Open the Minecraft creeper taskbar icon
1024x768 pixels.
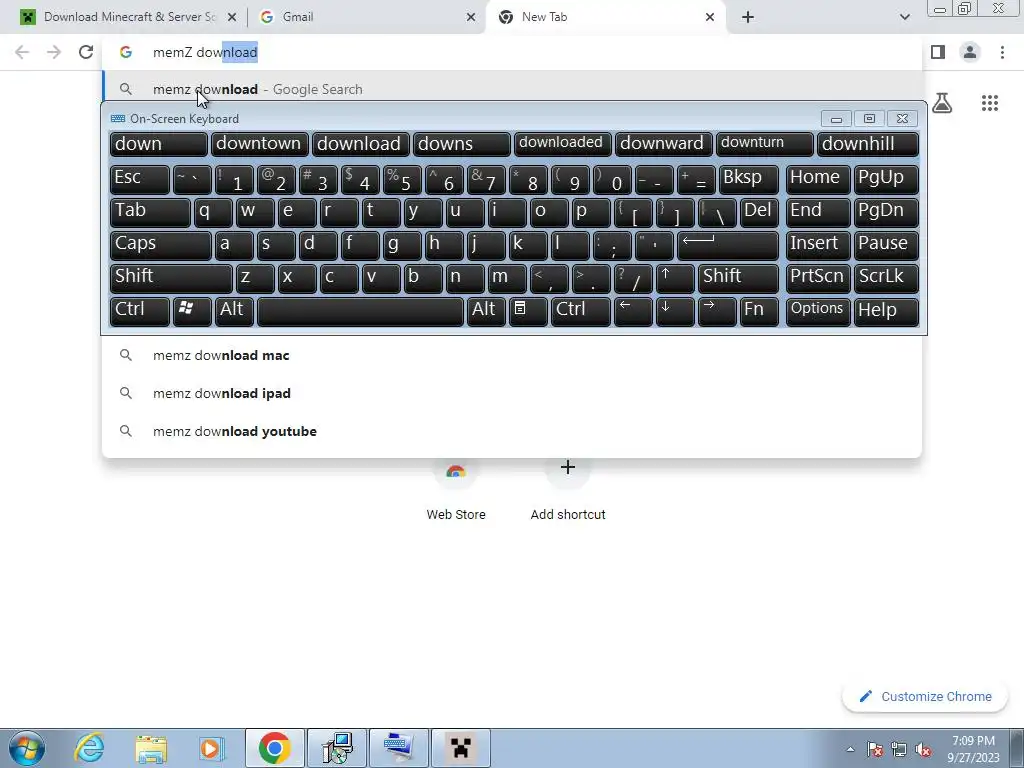(460, 748)
